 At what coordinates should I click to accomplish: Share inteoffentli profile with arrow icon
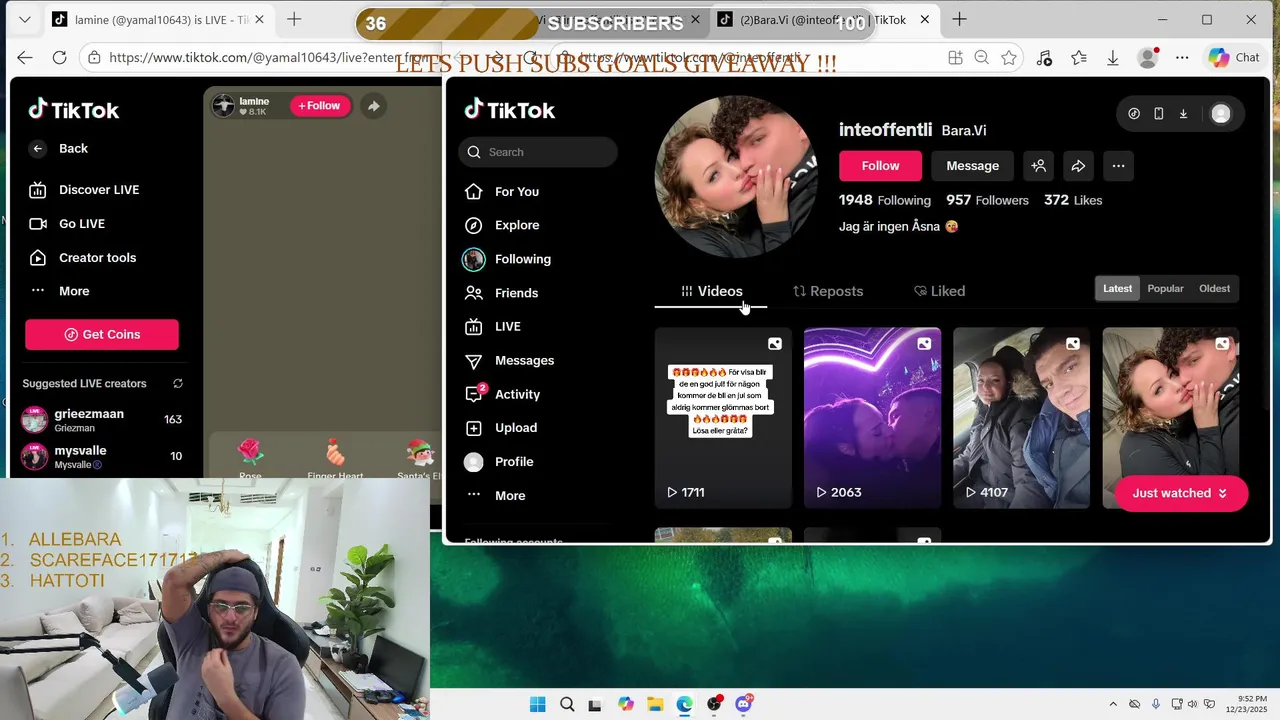(1078, 166)
